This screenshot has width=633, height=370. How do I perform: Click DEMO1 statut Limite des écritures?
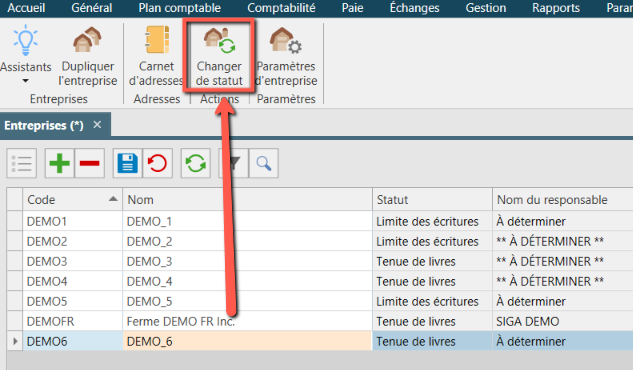[x=432, y=221]
